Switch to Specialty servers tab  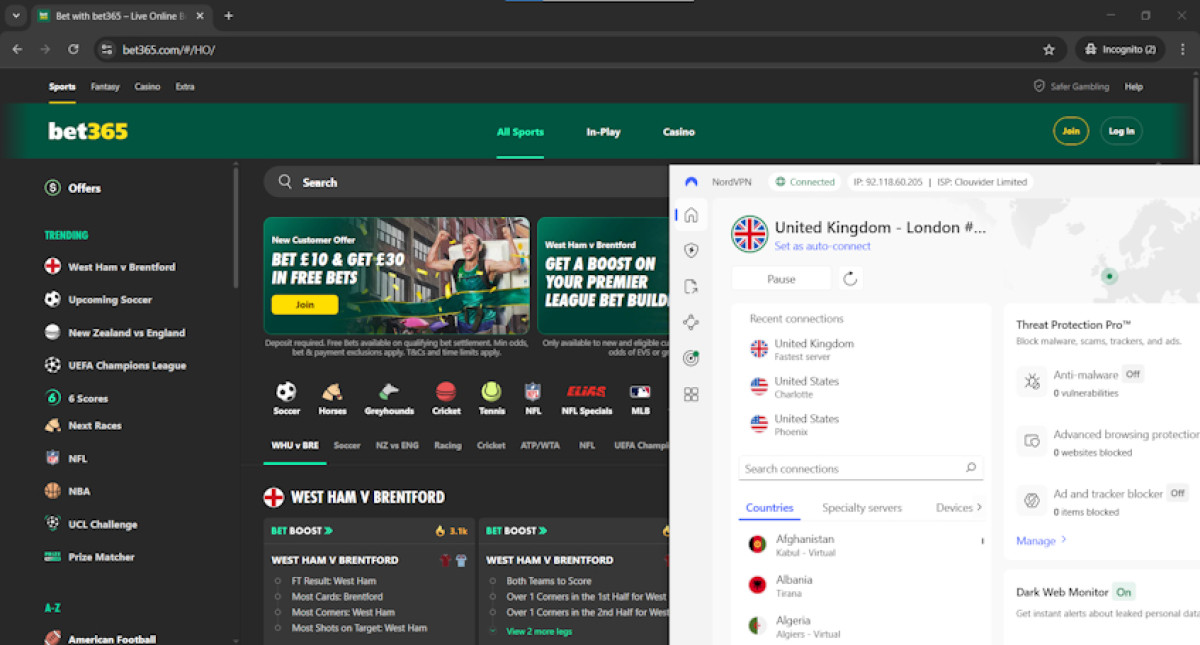[x=861, y=508]
